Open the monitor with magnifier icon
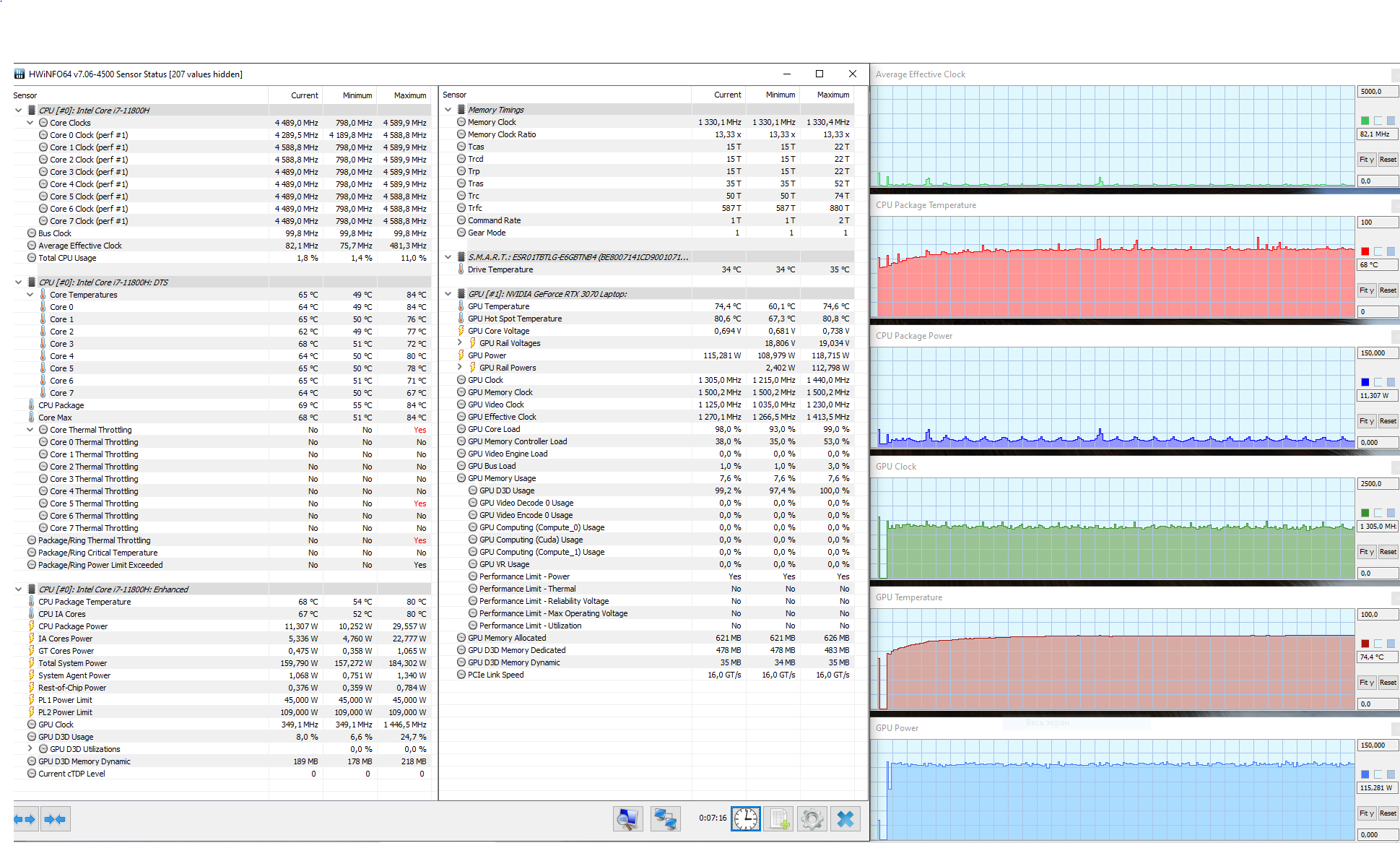Image resolution: width=1400 pixels, height=843 pixels. click(x=627, y=818)
